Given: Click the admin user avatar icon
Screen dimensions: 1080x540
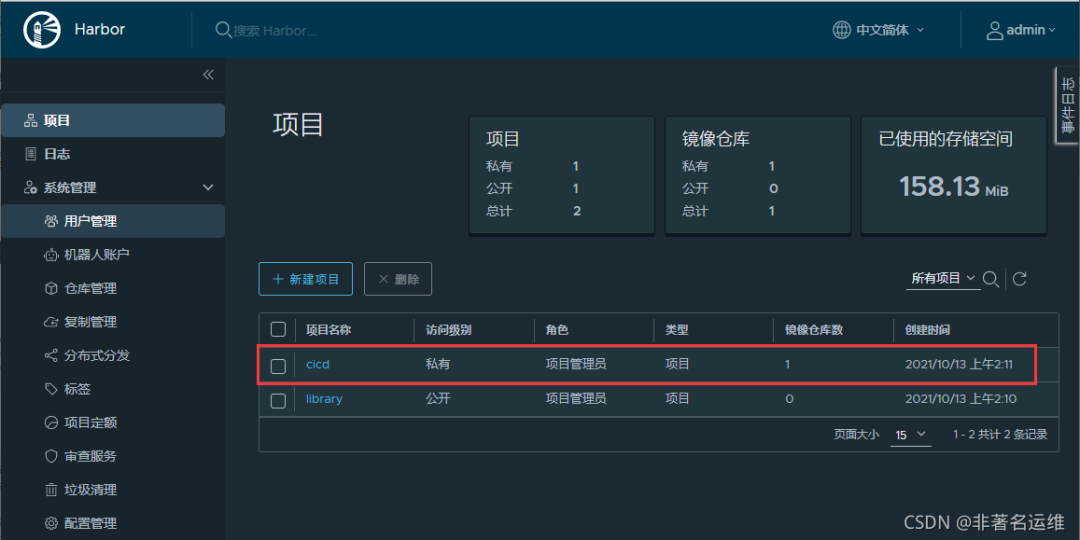Looking at the screenshot, I should pyautogui.click(x=995, y=30).
